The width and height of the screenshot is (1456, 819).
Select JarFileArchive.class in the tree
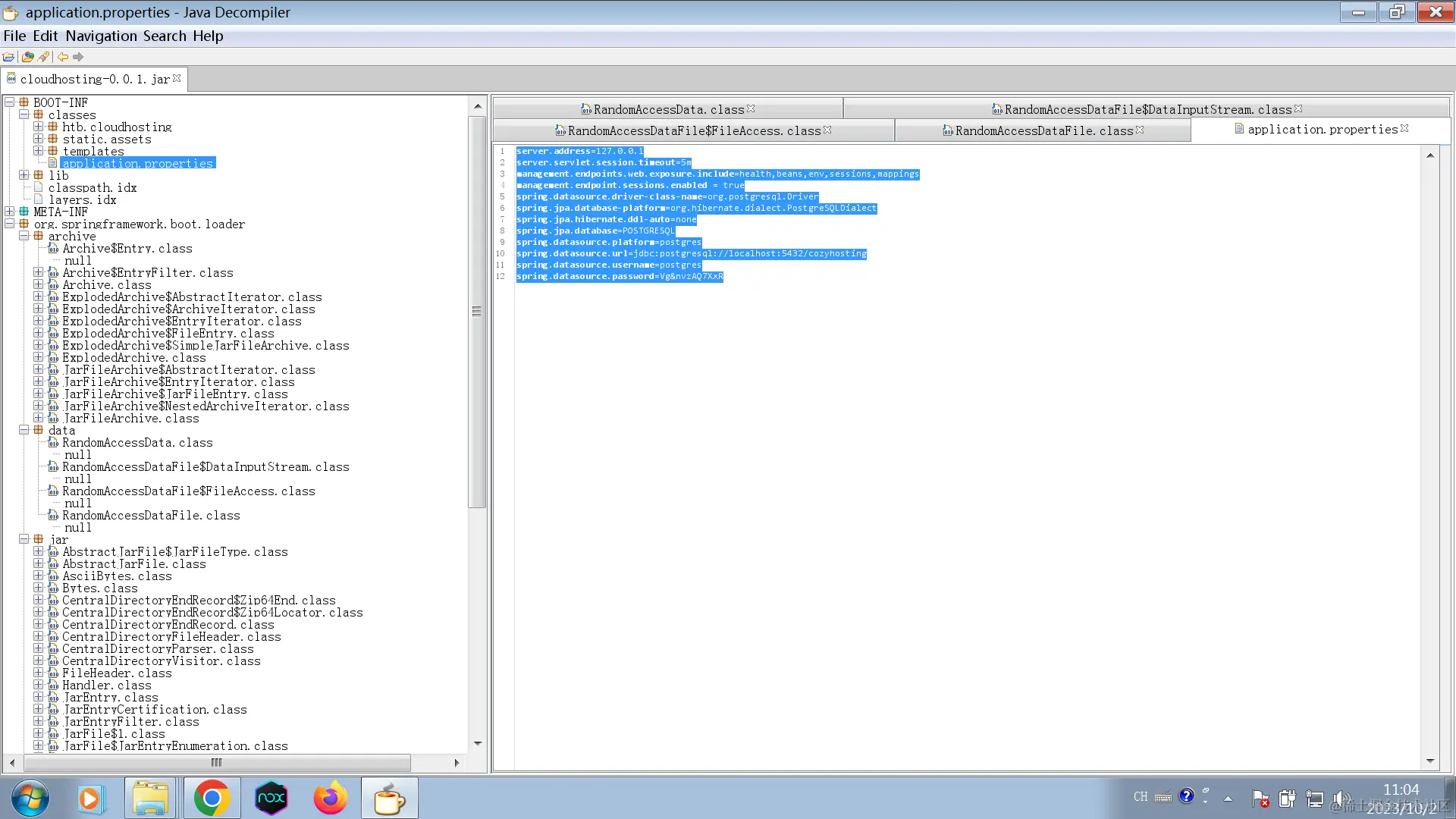pos(131,419)
